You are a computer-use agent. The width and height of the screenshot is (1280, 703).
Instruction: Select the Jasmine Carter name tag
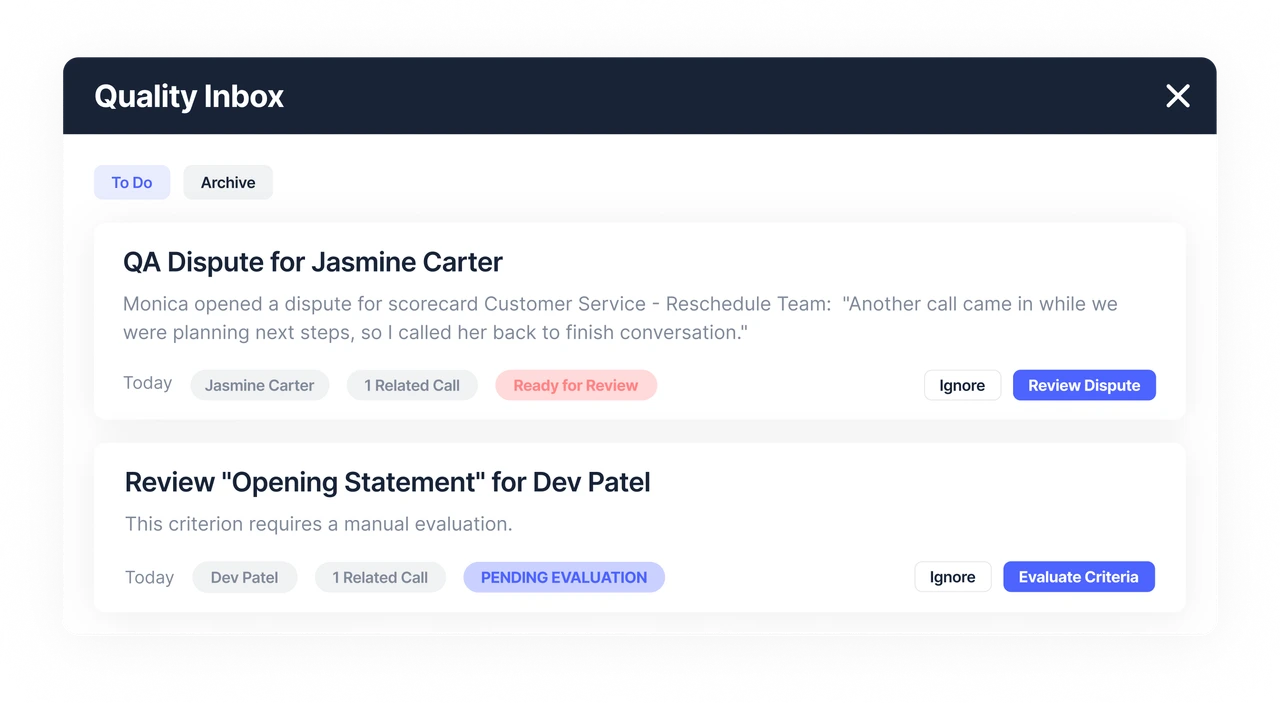click(260, 385)
